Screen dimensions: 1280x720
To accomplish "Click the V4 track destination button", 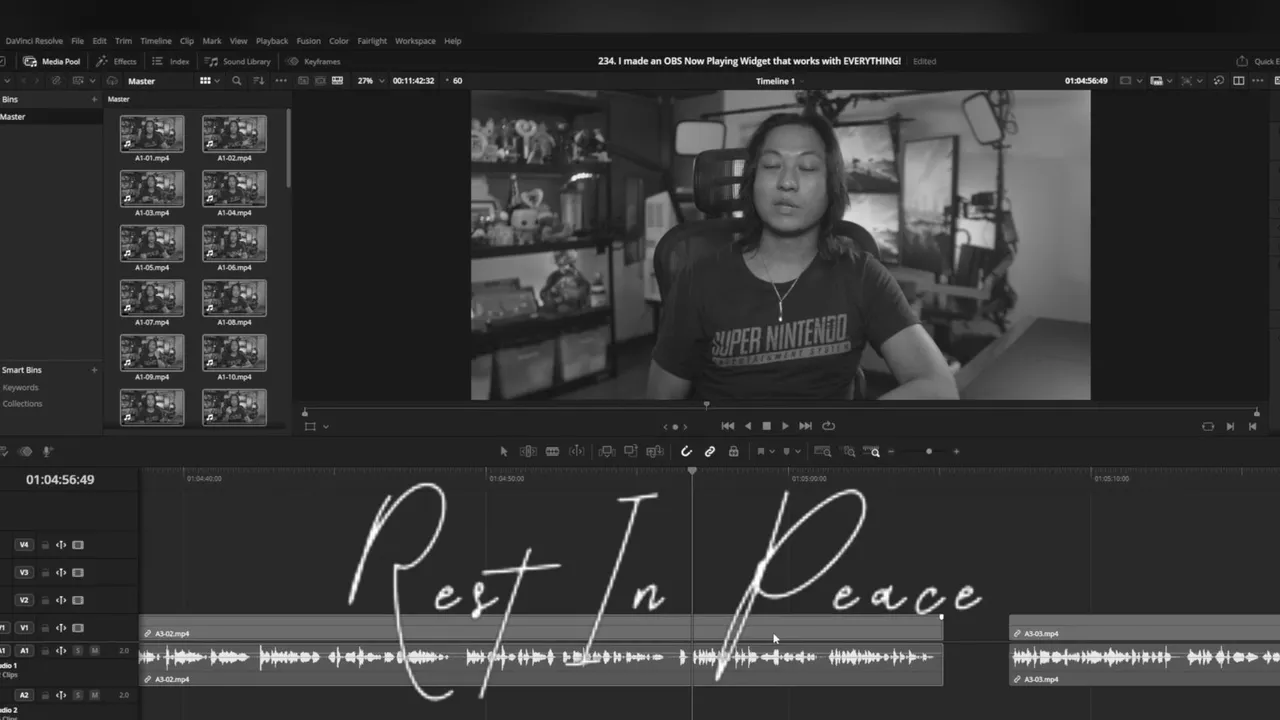I will coord(24,545).
